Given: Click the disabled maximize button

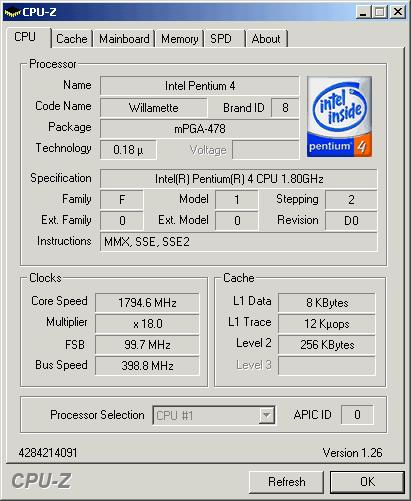Looking at the screenshot, I should coord(380,12).
